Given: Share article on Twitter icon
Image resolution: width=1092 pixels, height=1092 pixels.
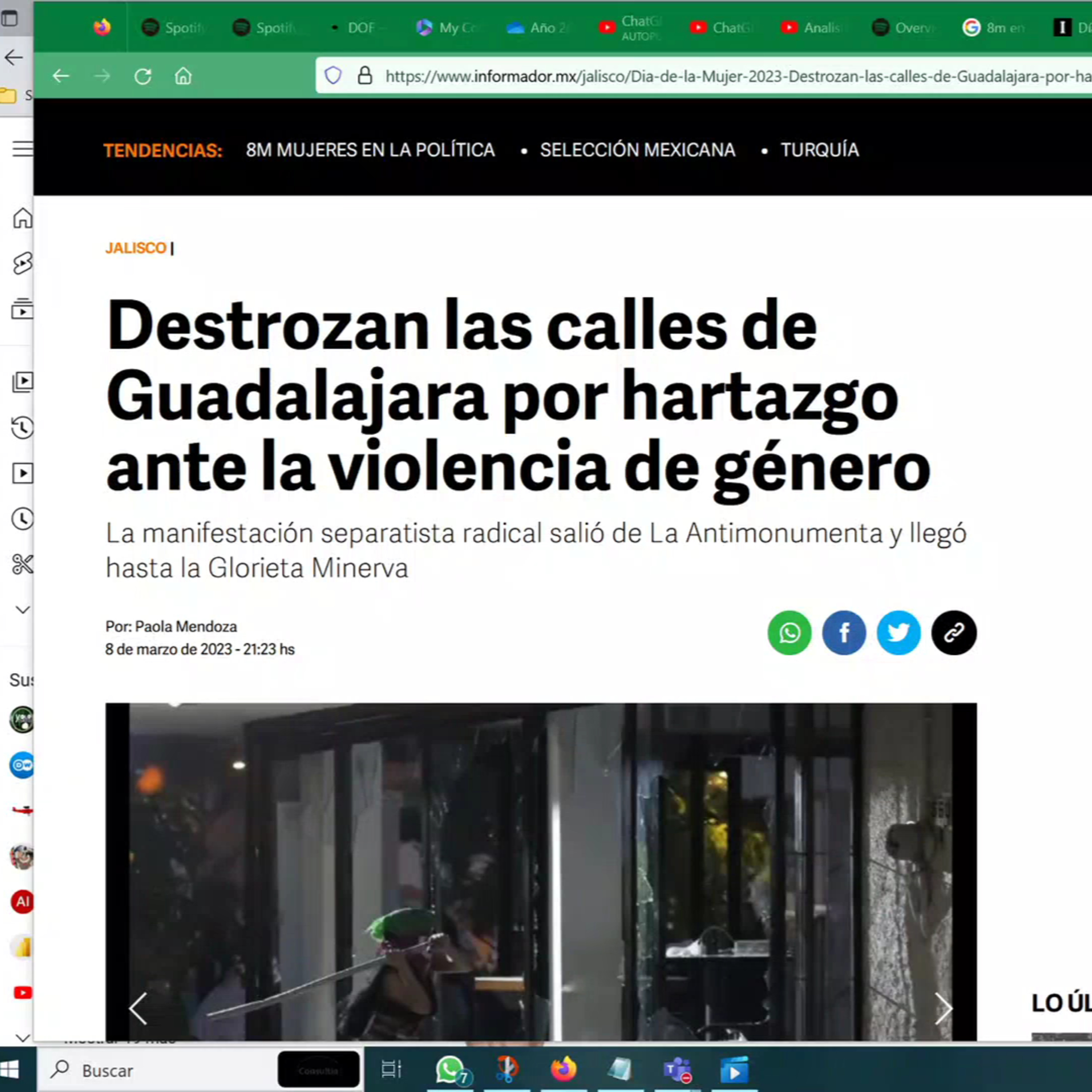Looking at the screenshot, I should pos(899,633).
